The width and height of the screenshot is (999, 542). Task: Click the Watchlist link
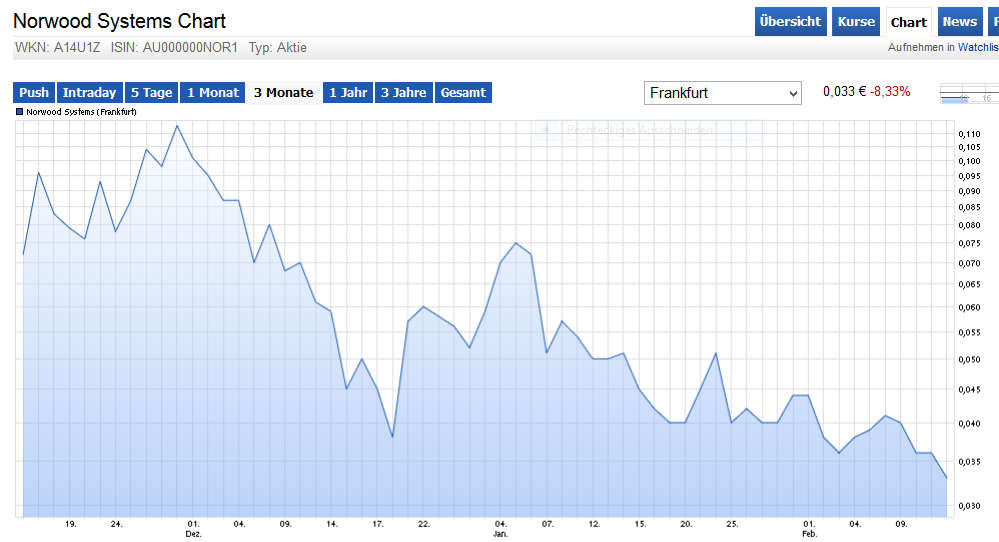tap(978, 47)
